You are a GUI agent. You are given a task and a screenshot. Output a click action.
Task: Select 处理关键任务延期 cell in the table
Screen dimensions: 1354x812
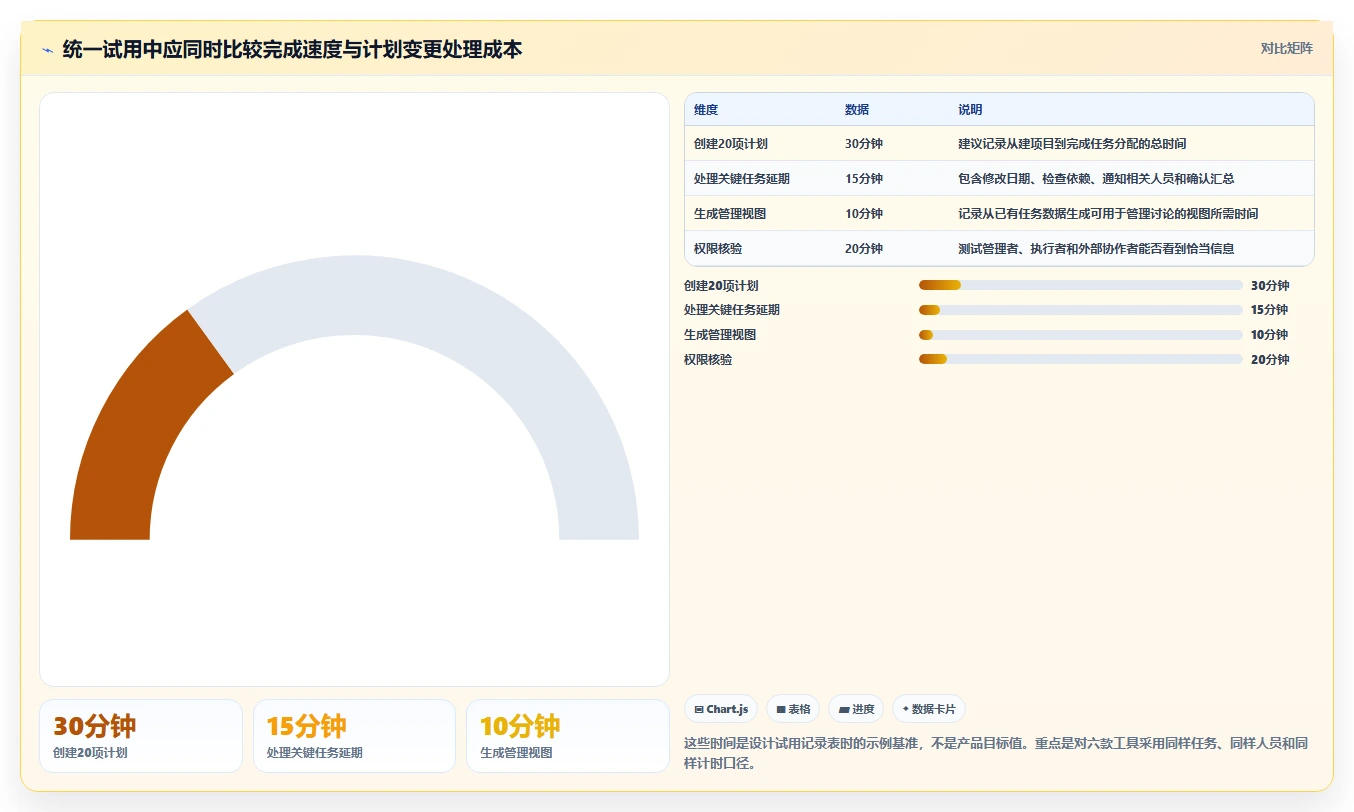pos(742,179)
